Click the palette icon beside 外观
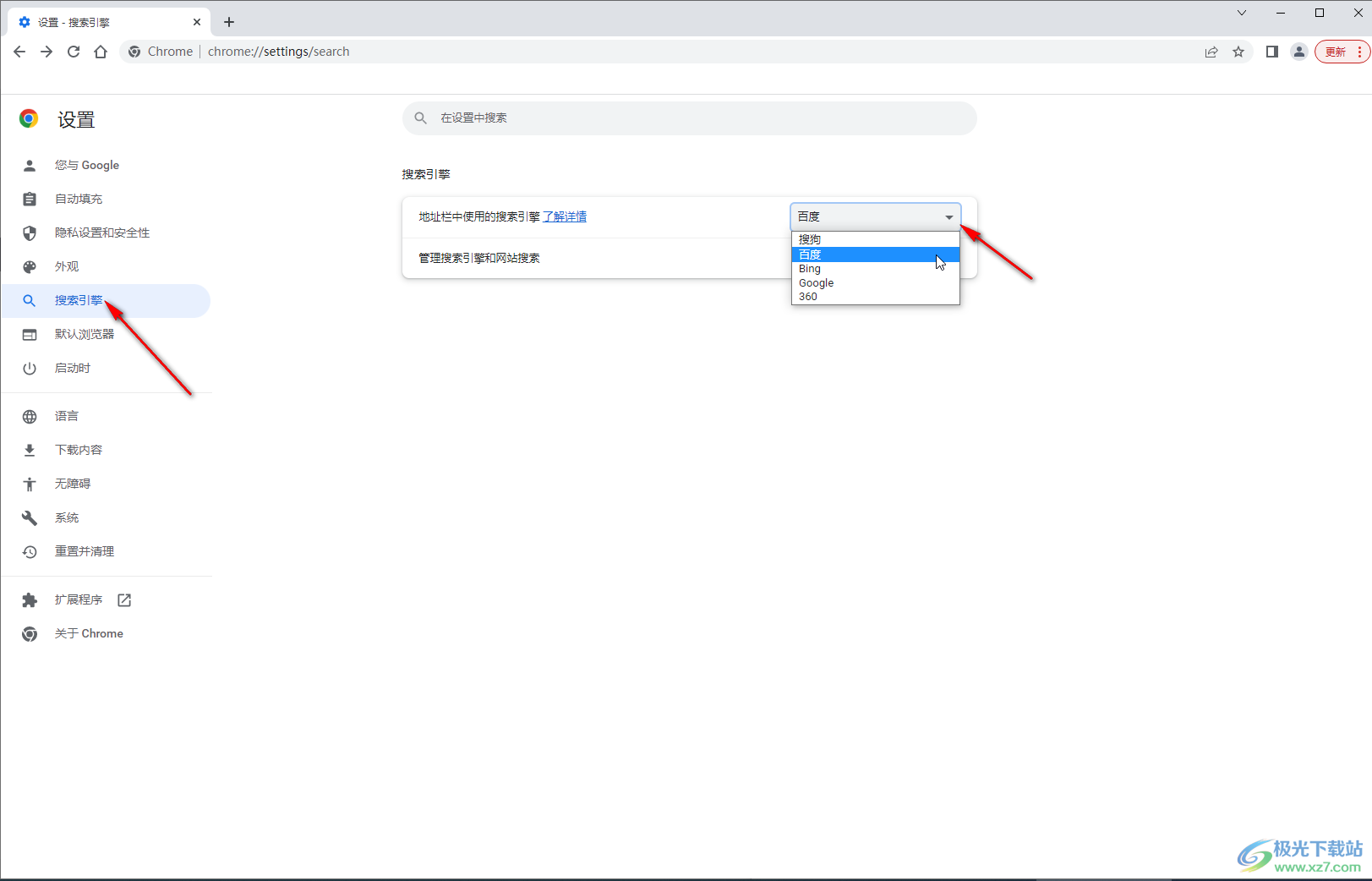The image size is (1372, 881). tap(30, 267)
